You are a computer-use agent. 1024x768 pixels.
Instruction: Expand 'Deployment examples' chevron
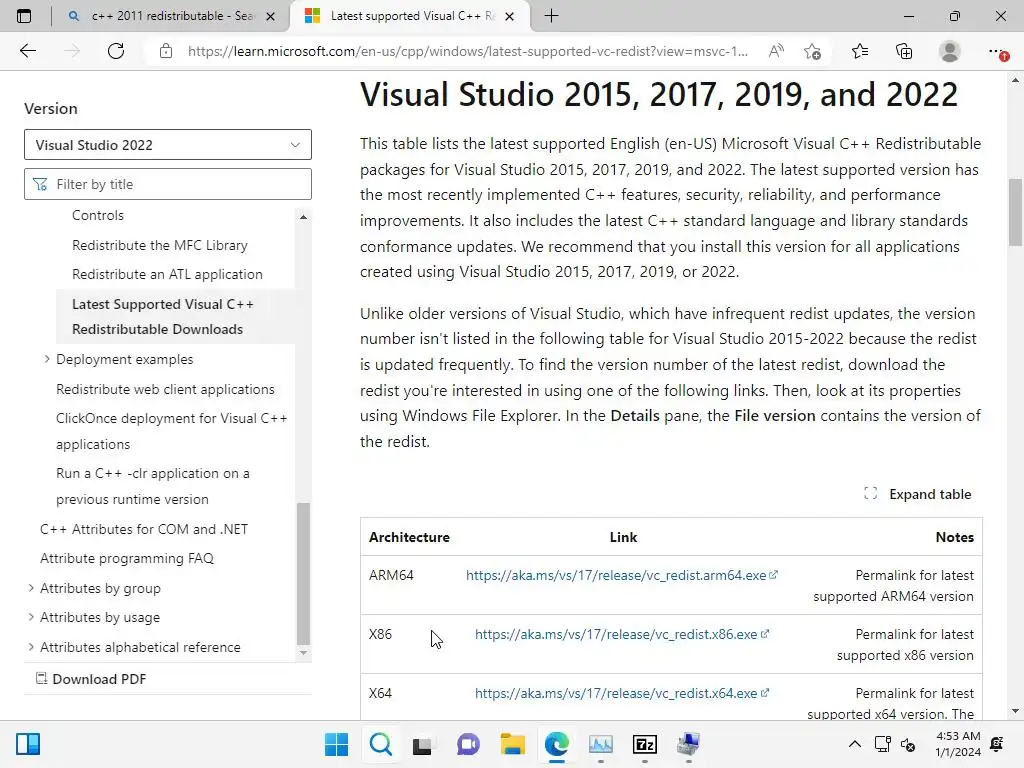tap(46, 359)
